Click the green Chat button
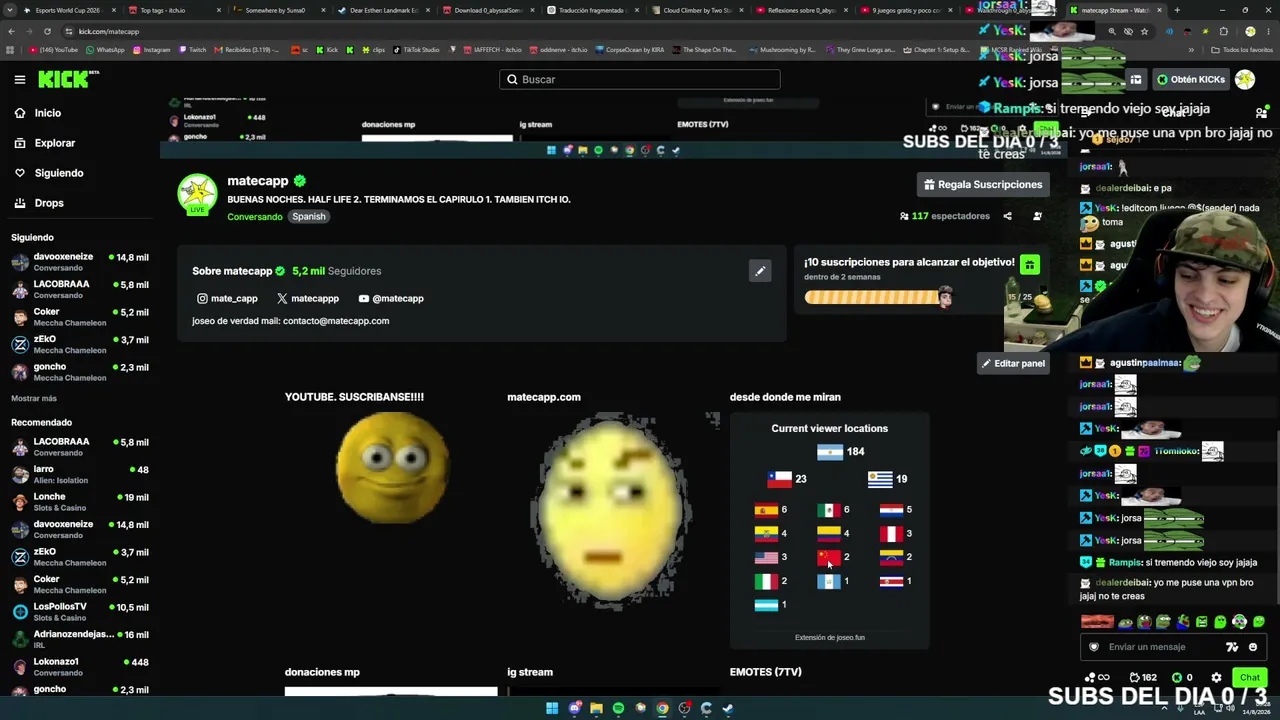Viewport: 1280px width, 720px height. (1250, 678)
